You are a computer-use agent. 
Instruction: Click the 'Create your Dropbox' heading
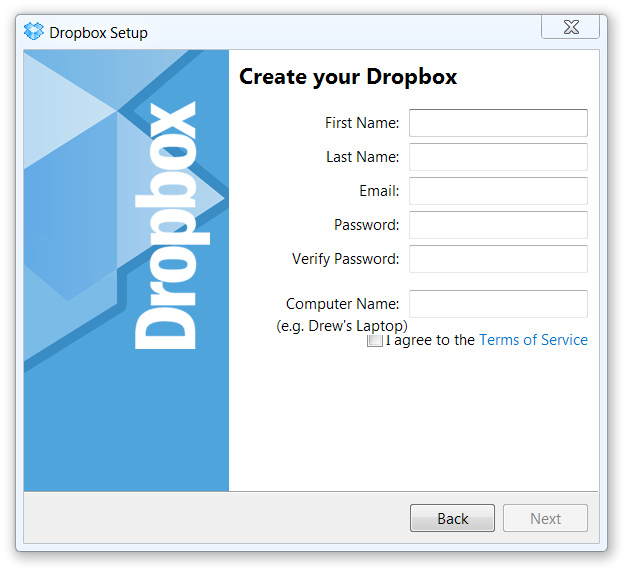coord(348,77)
